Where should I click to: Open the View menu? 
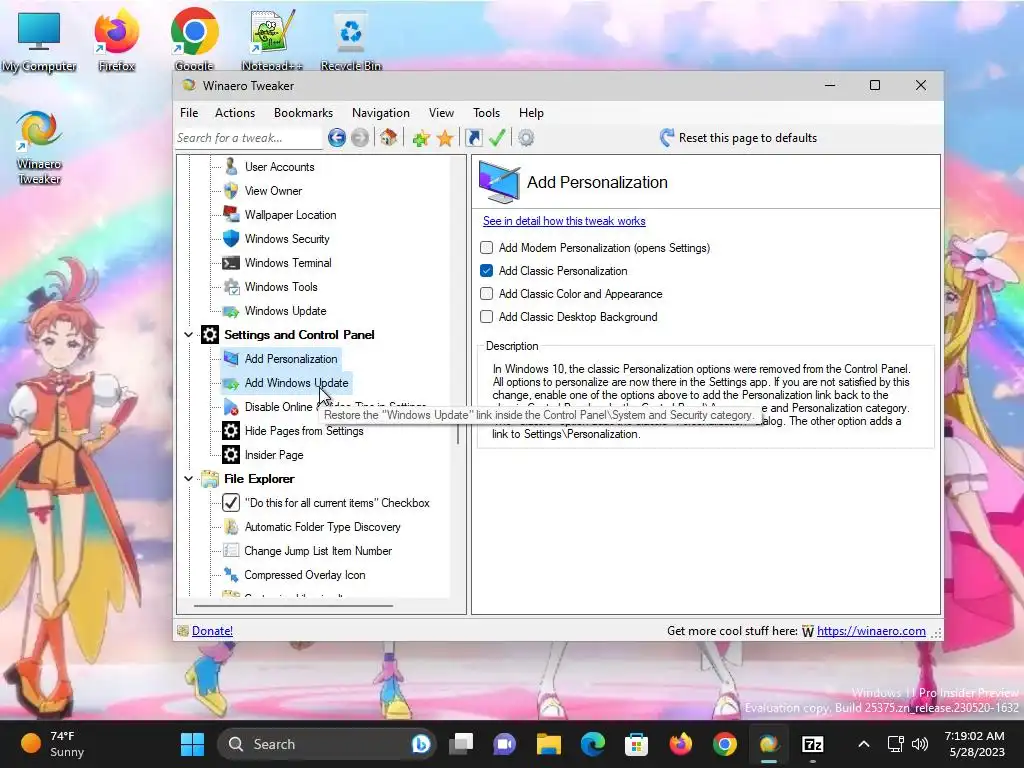441,113
